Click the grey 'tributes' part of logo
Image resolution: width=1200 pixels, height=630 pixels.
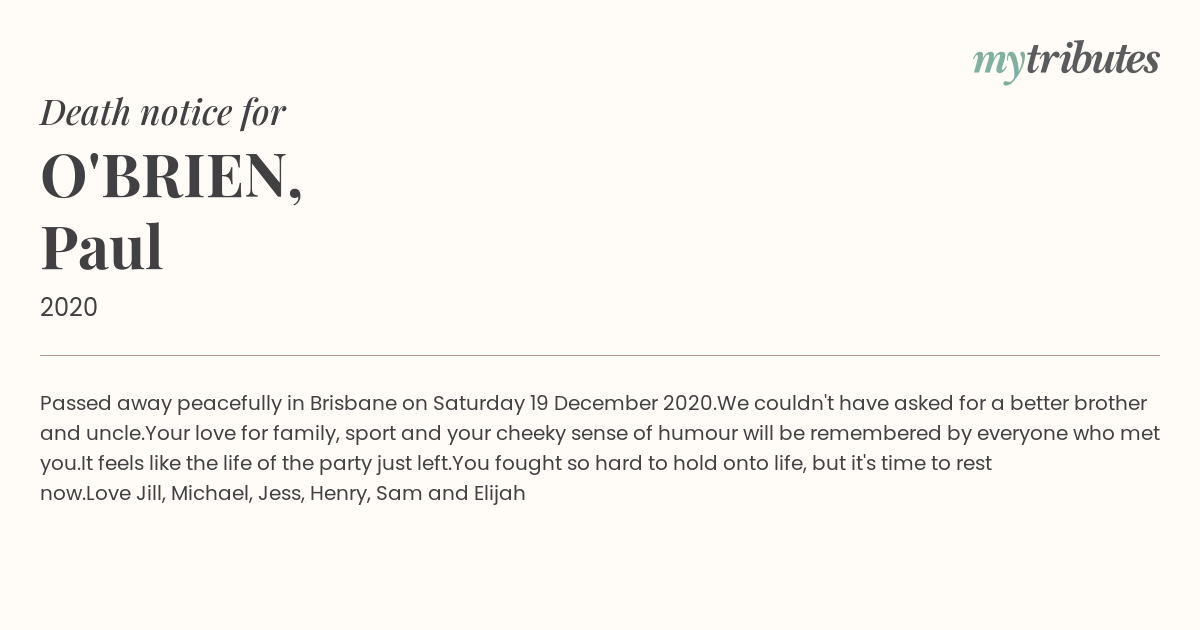[1092, 59]
